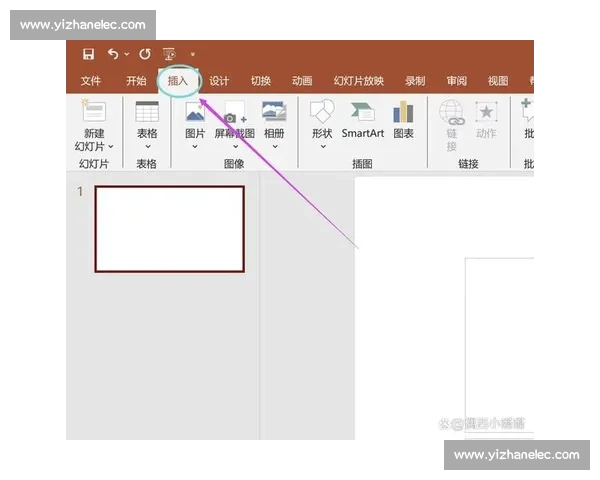This screenshot has height=480, width=600.
Task: Open the 设计 ribbon tab
Action: tap(219, 81)
